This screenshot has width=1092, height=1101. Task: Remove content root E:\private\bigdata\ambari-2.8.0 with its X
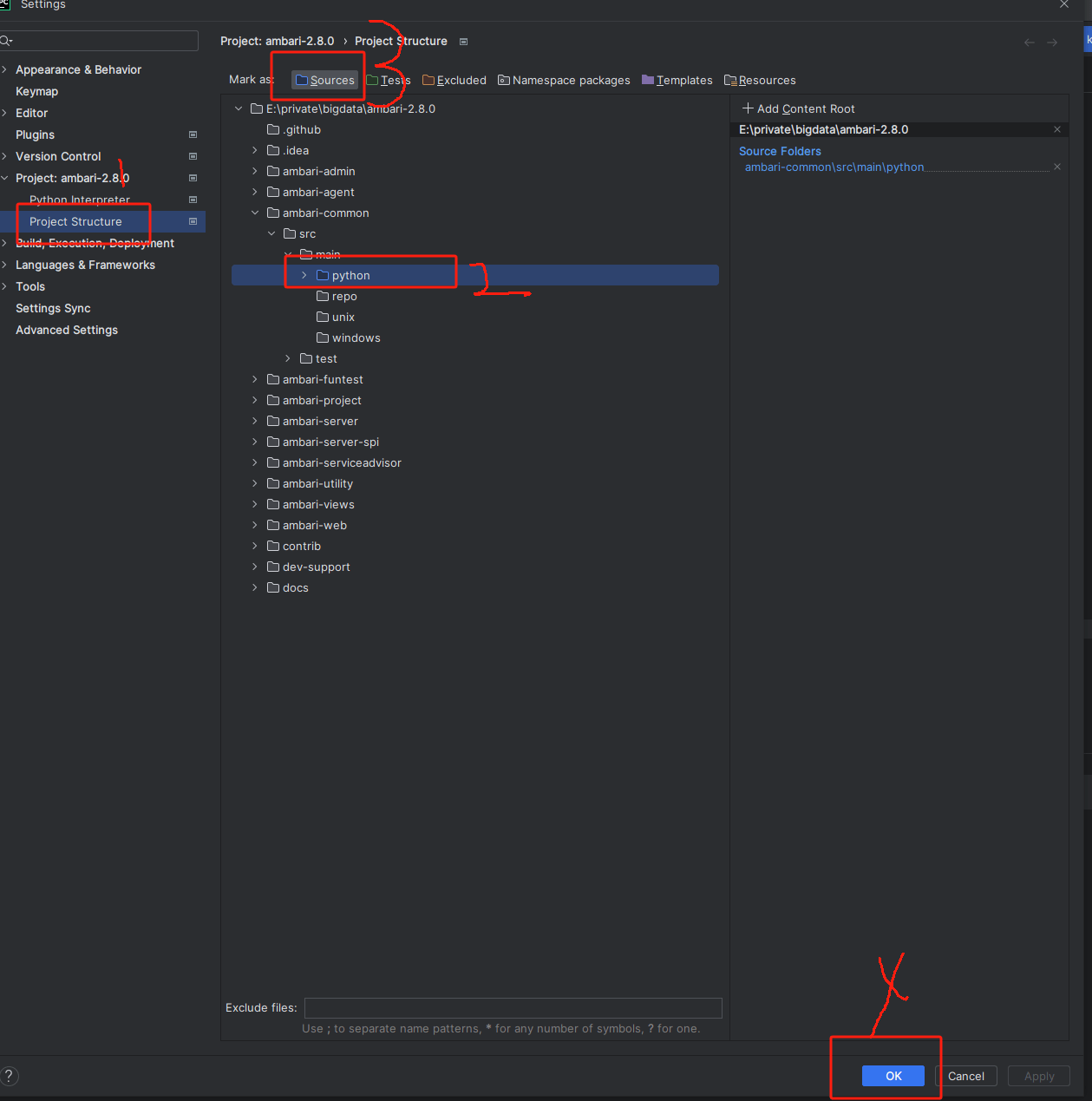1057,129
